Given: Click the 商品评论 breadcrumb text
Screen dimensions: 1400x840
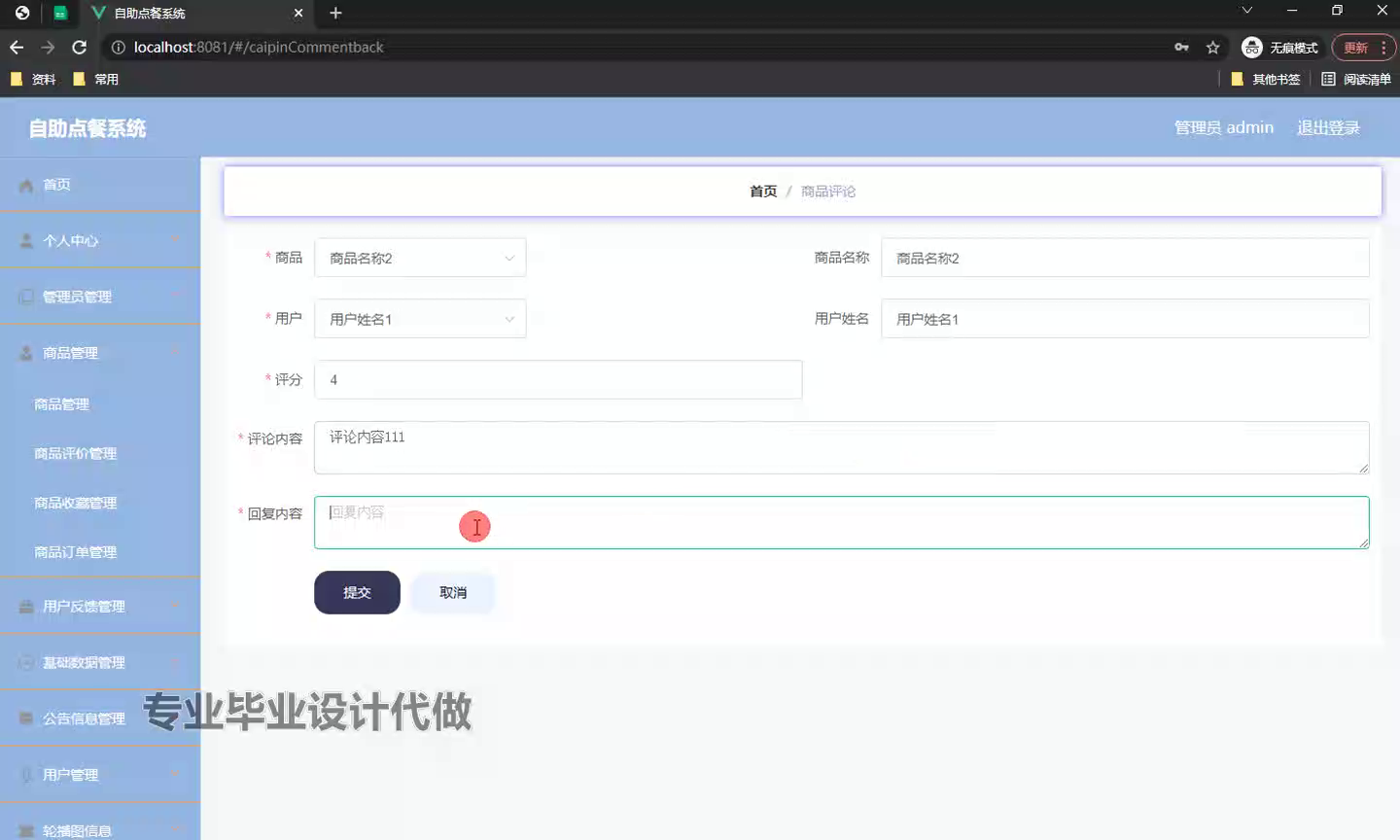Looking at the screenshot, I should coord(828,192).
